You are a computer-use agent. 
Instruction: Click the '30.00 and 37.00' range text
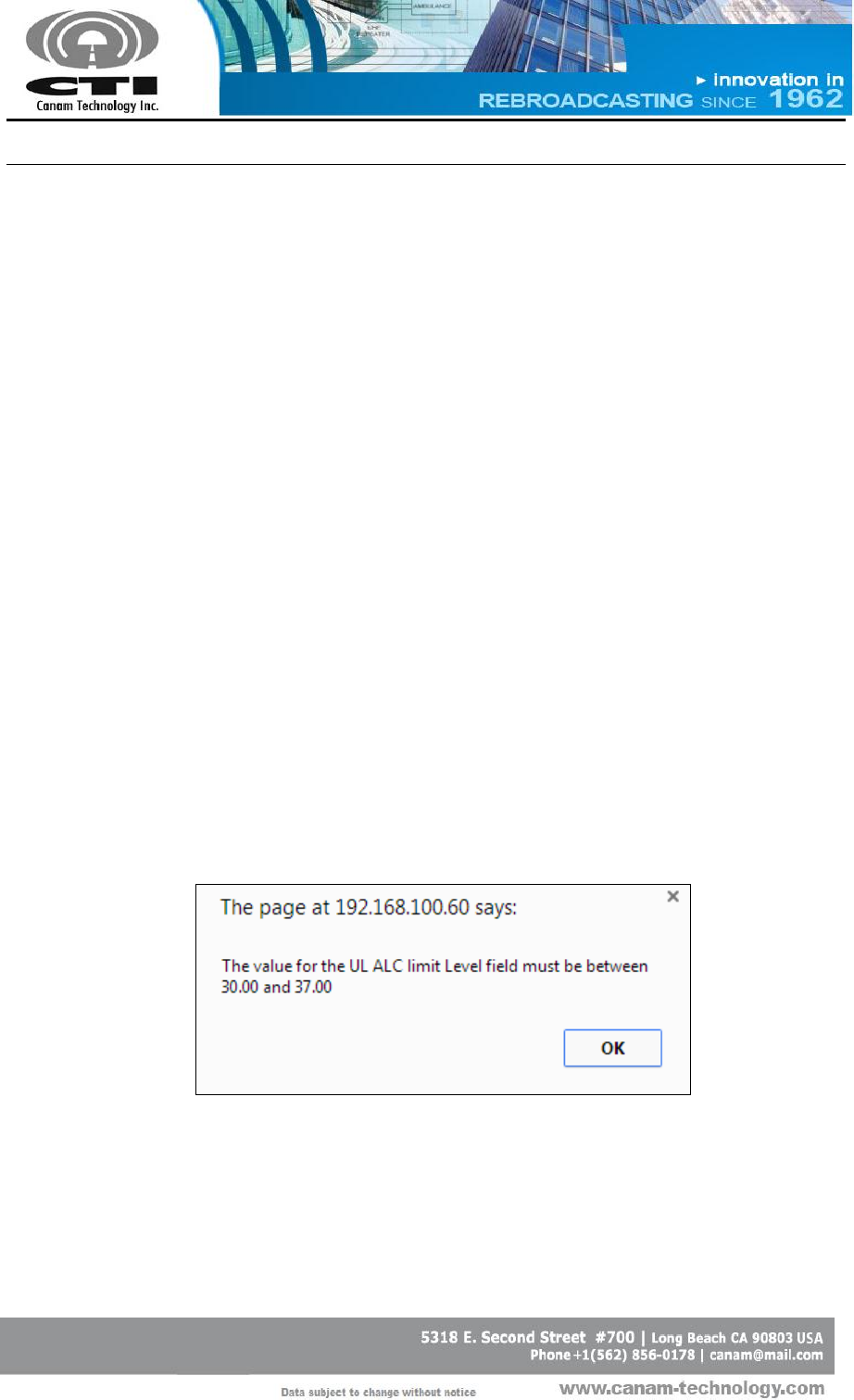pyautogui.click(x=276, y=987)
